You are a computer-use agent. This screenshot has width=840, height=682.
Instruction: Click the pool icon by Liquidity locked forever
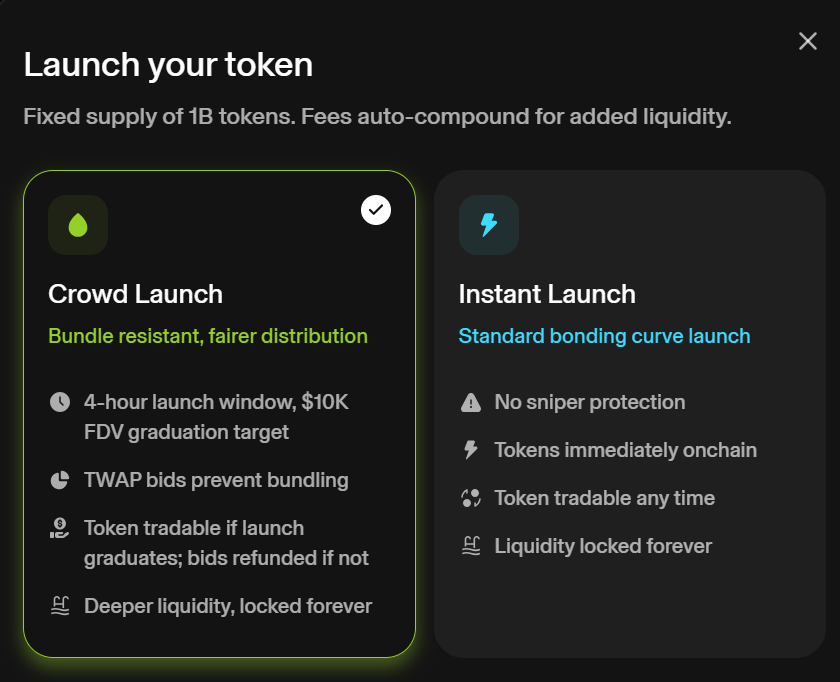click(x=471, y=546)
